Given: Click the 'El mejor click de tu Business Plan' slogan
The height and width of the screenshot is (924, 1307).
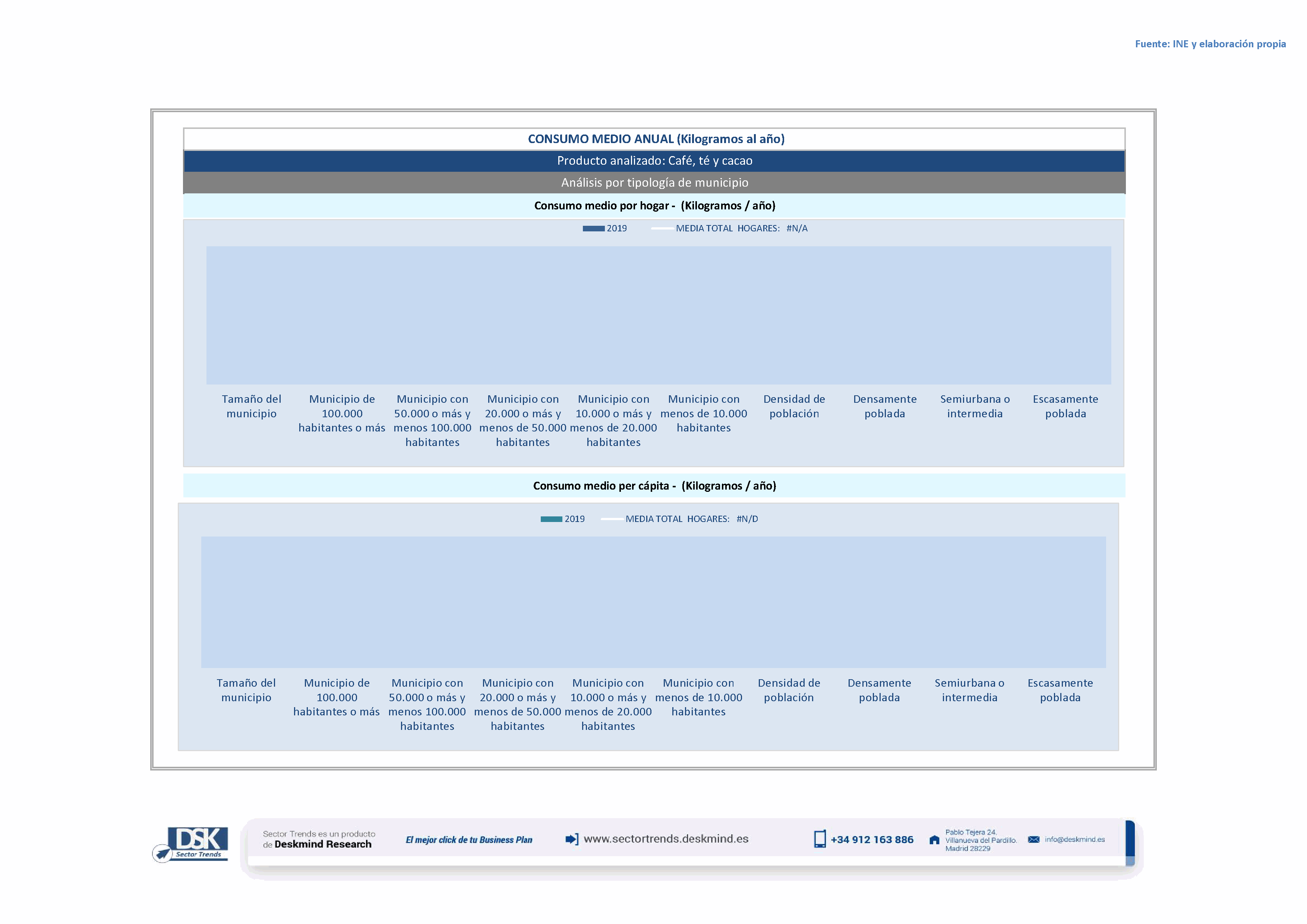Looking at the screenshot, I should tap(468, 840).
